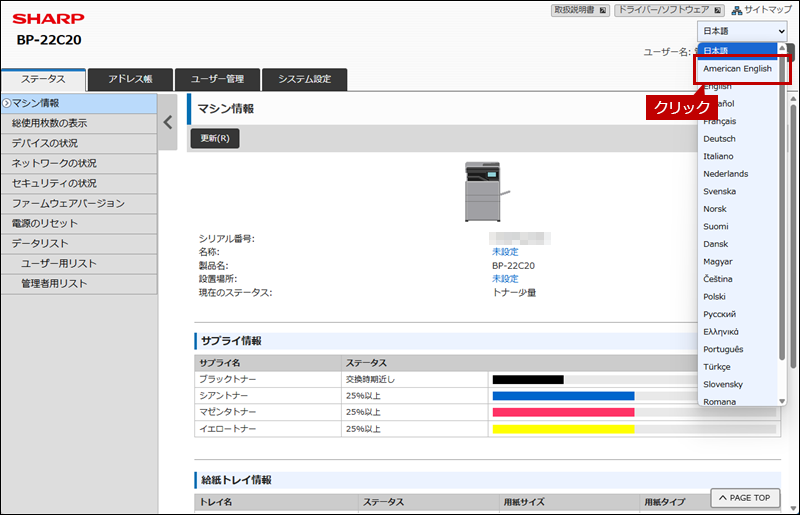Open マシン情報 in the sidebar
This screenshot has width=800, height=515.
tap(79, 104)
